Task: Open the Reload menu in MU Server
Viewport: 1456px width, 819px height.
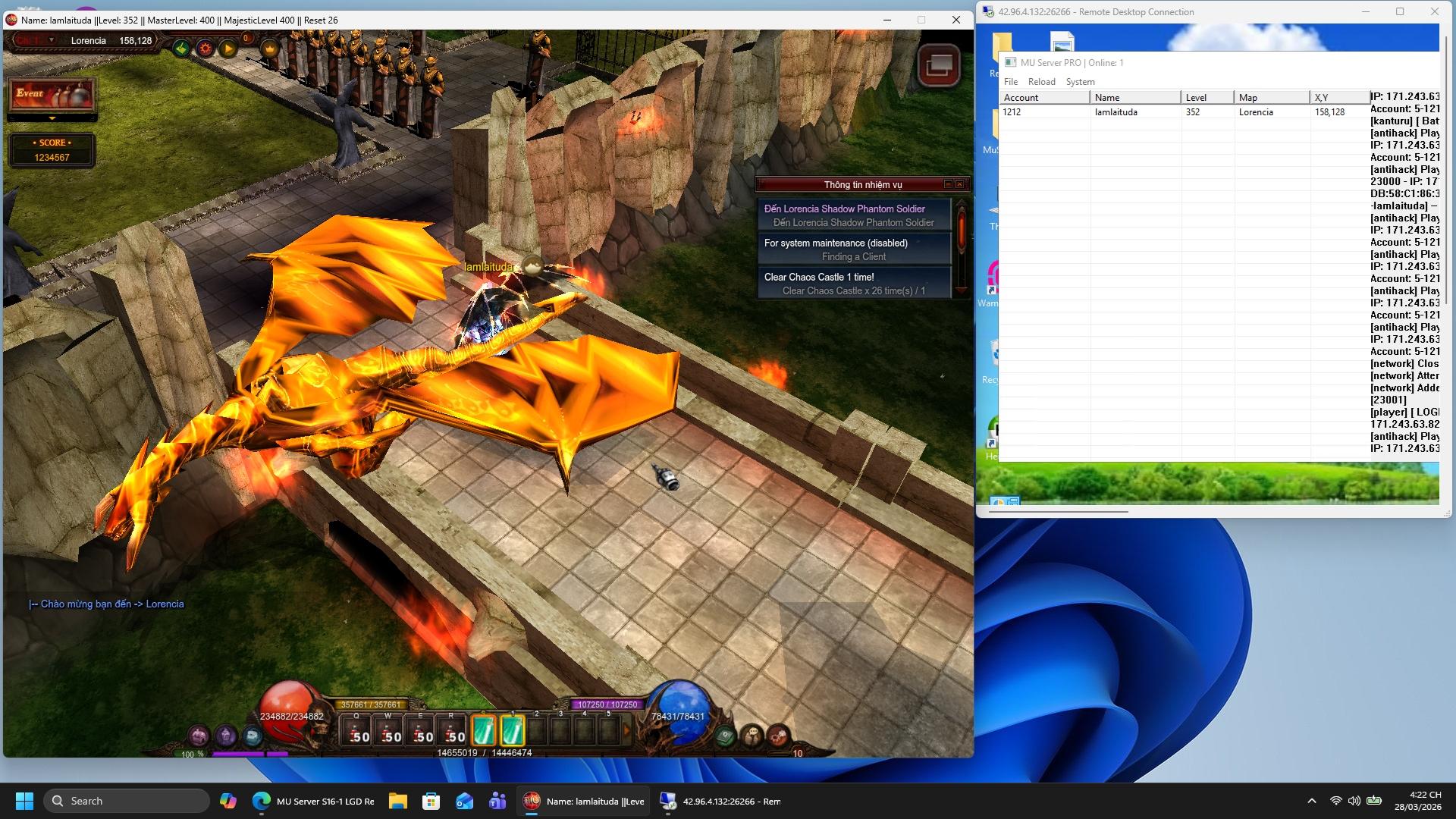Action: coord(1041,82)
